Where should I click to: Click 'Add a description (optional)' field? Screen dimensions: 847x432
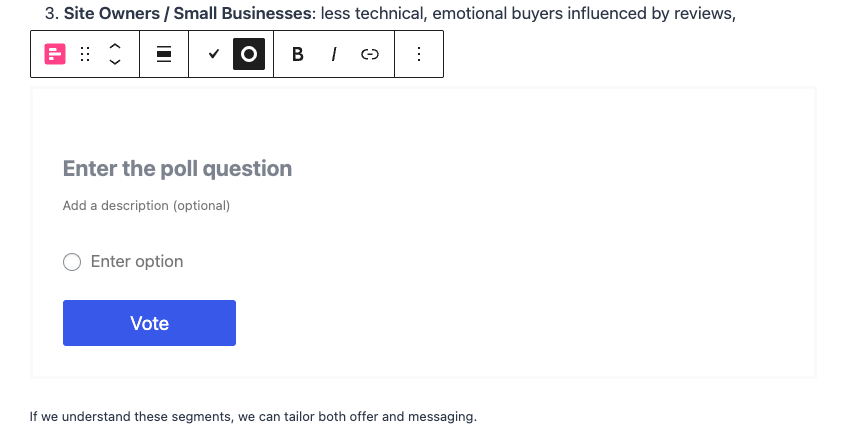point(146,206)
